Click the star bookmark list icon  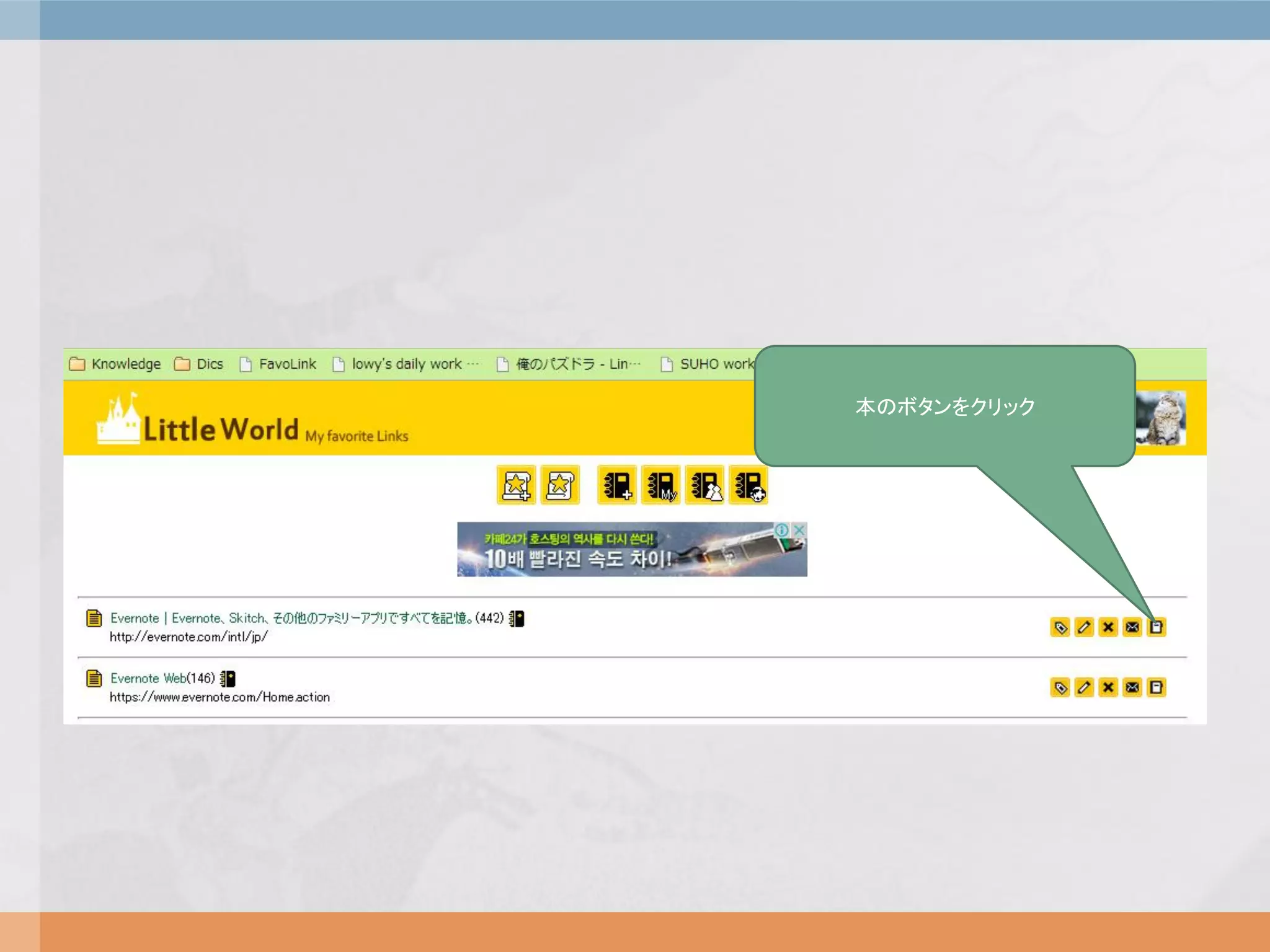[x=559, y=485]
